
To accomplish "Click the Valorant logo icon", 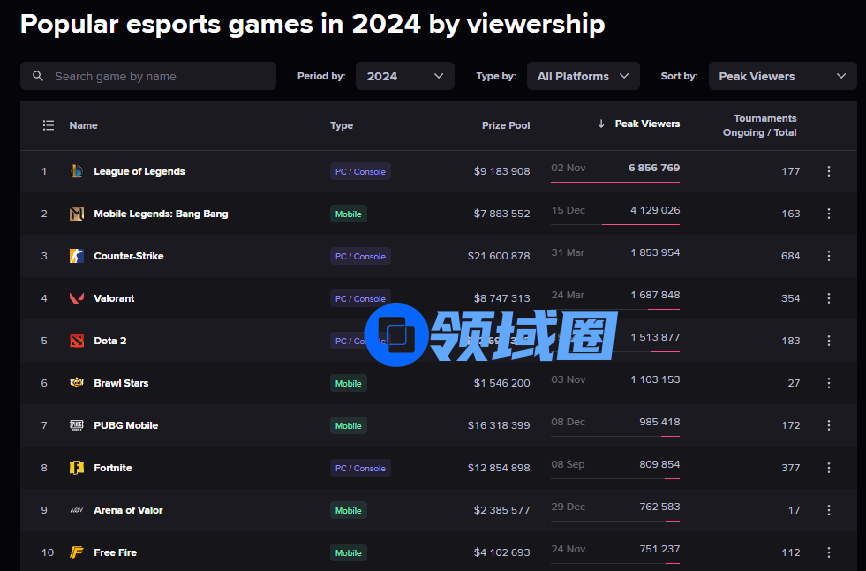I will click(x=77, y=298).
